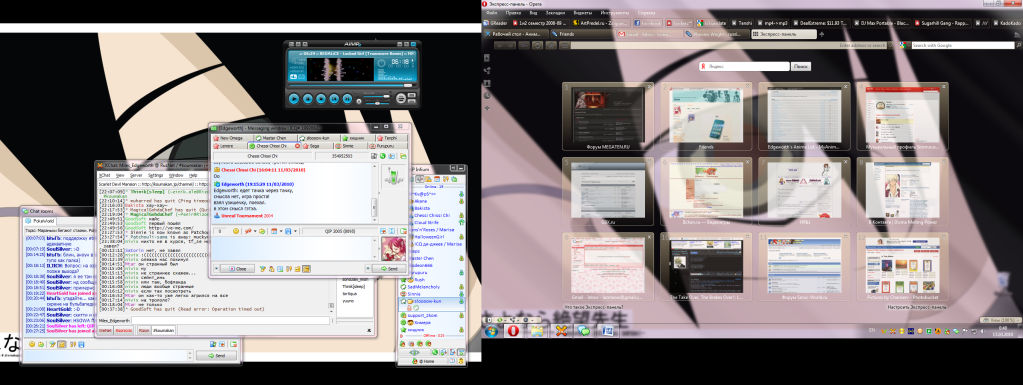Open the Закладки menu in Opera
The image size is (1023, 385).
[x=555, y=12]
